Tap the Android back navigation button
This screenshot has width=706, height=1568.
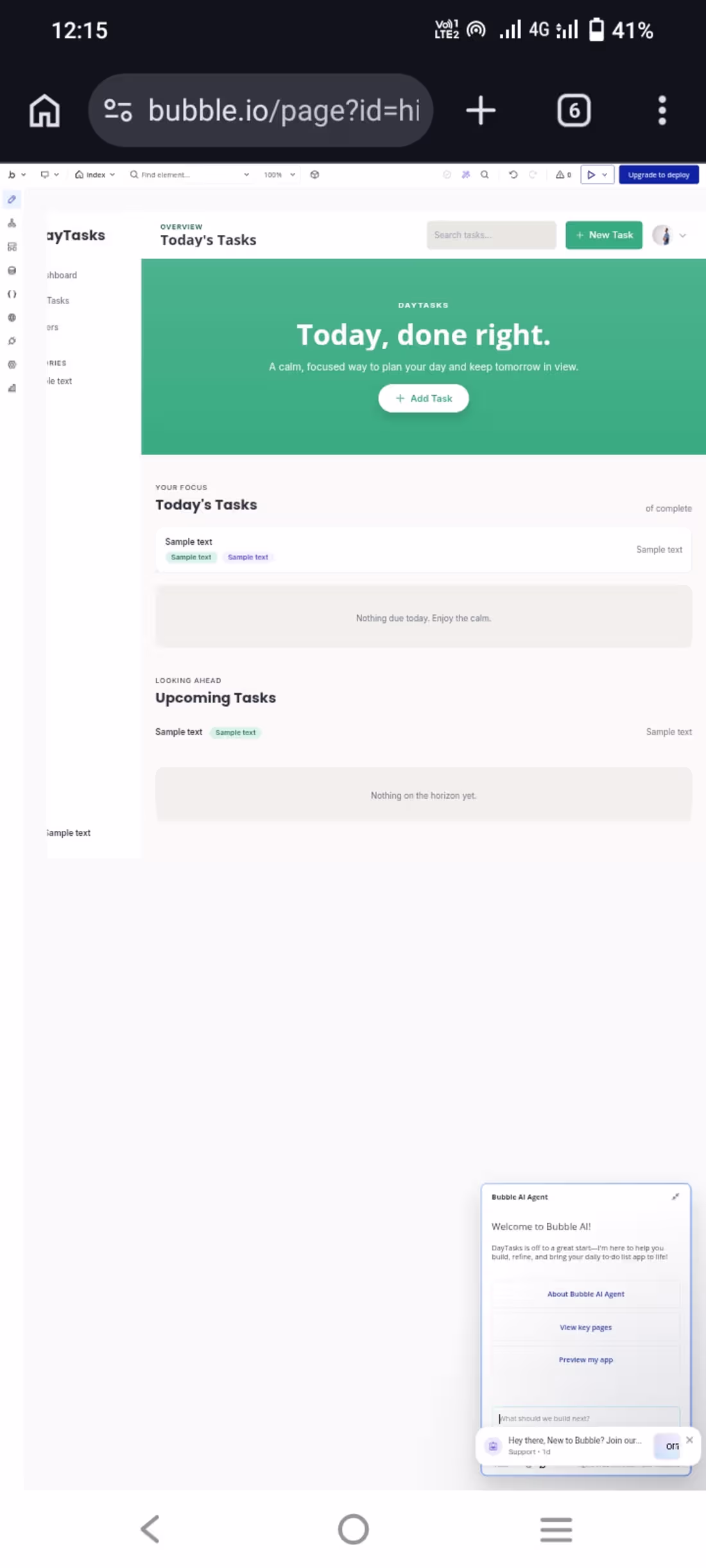pos(150,1529)
